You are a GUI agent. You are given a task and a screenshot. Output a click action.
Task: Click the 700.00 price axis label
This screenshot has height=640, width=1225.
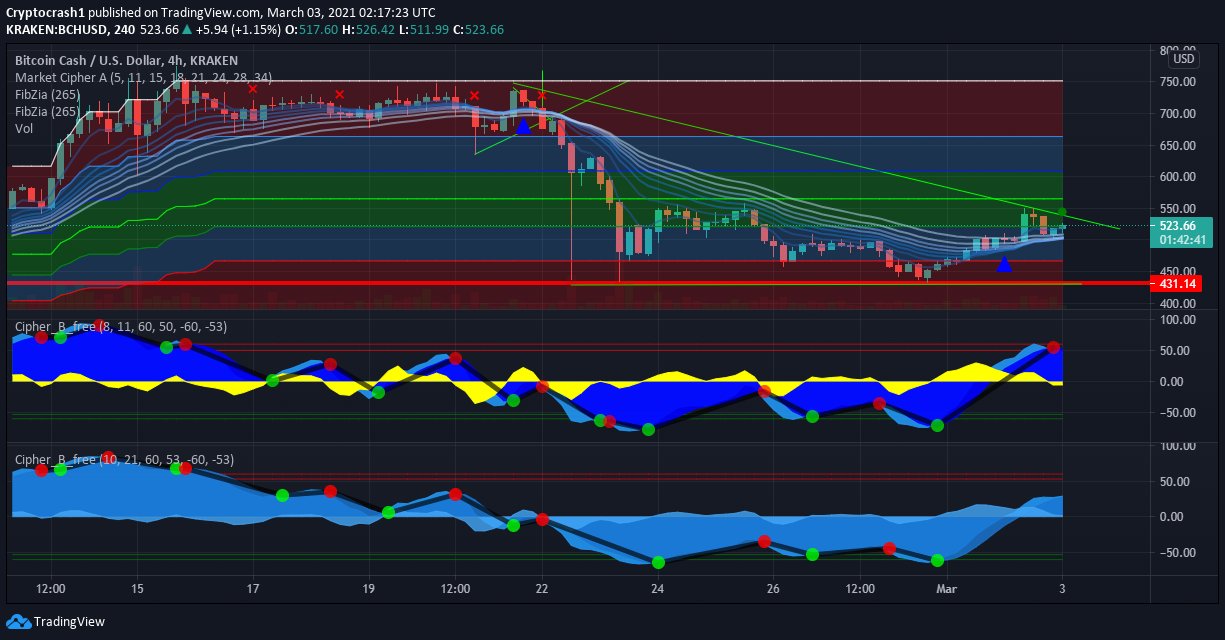click(1178, 113)
